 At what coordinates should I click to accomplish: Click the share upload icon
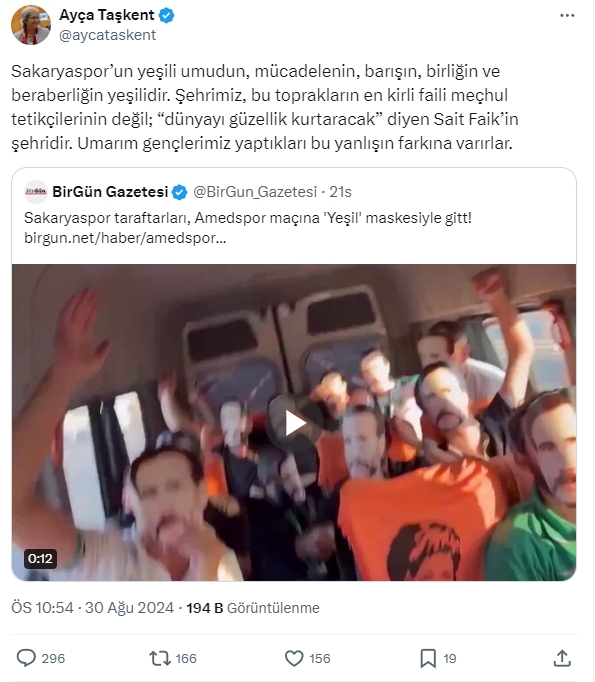coord(562,658)
